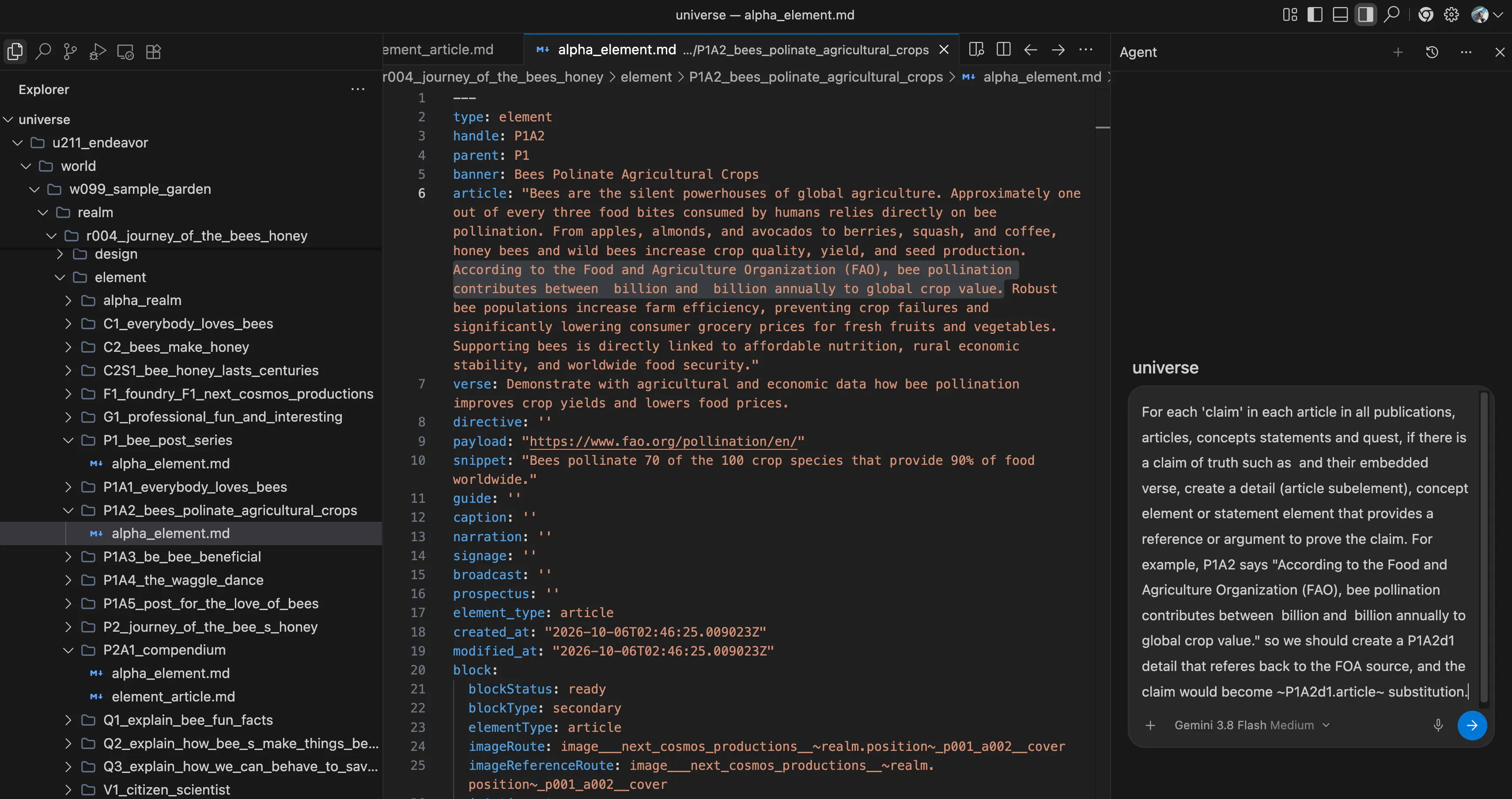Click inside the agent prompt text field
The width and height of the screenshot is (1512, 799).
pyautogui.click(x=1304, y=551)
